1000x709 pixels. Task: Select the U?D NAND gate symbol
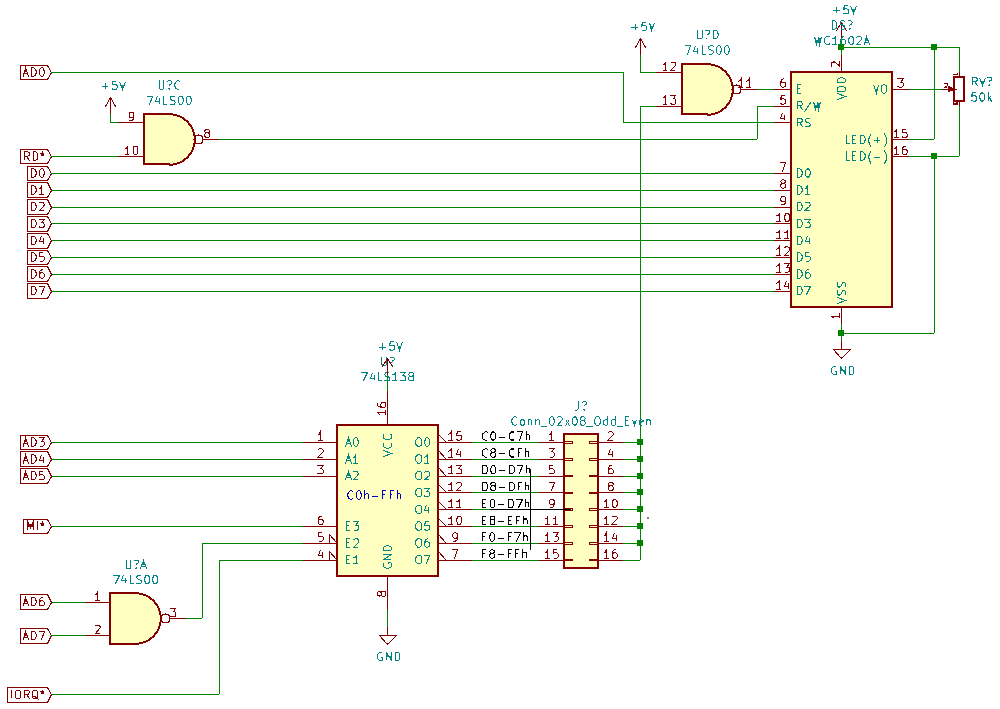coord(706,88)
